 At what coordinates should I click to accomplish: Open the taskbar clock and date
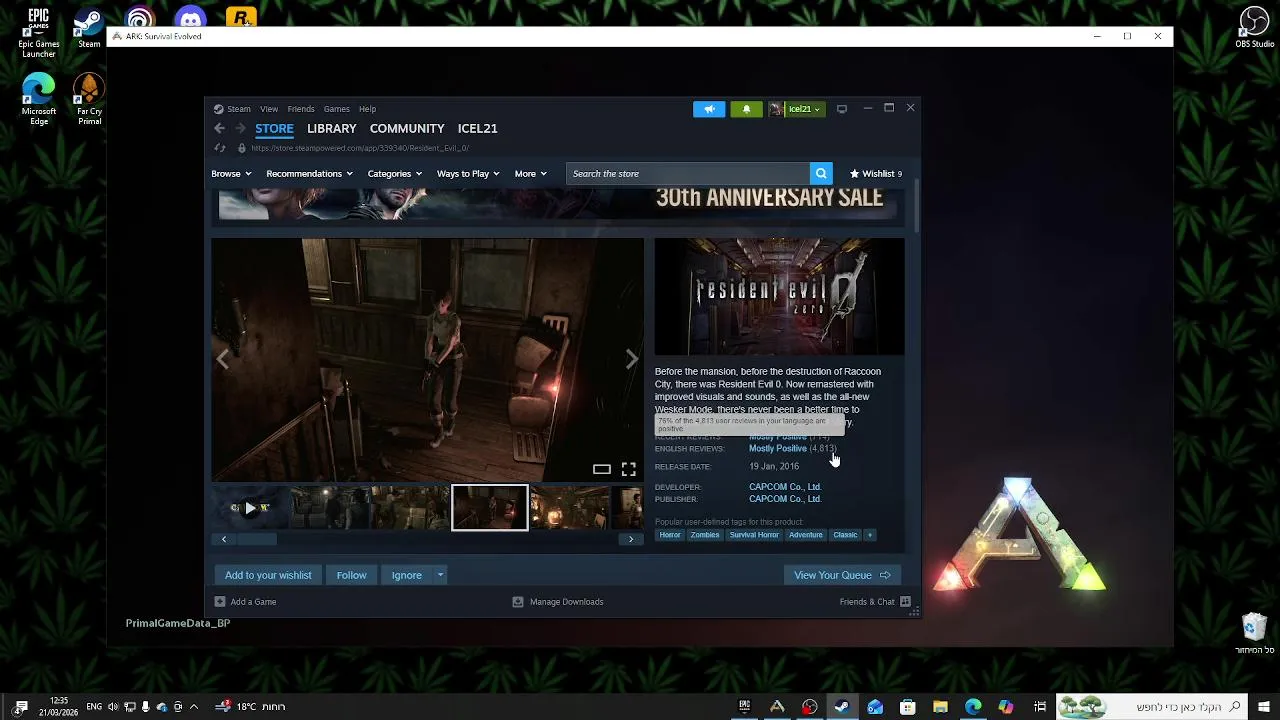pyautogui.click(x=59, y=707)
